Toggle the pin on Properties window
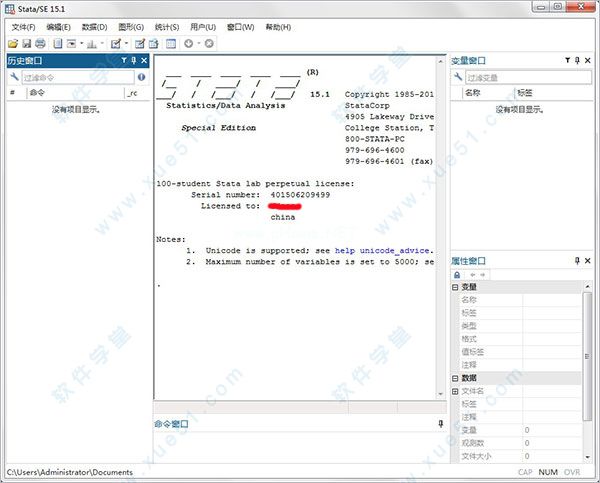 pos(577,261)
